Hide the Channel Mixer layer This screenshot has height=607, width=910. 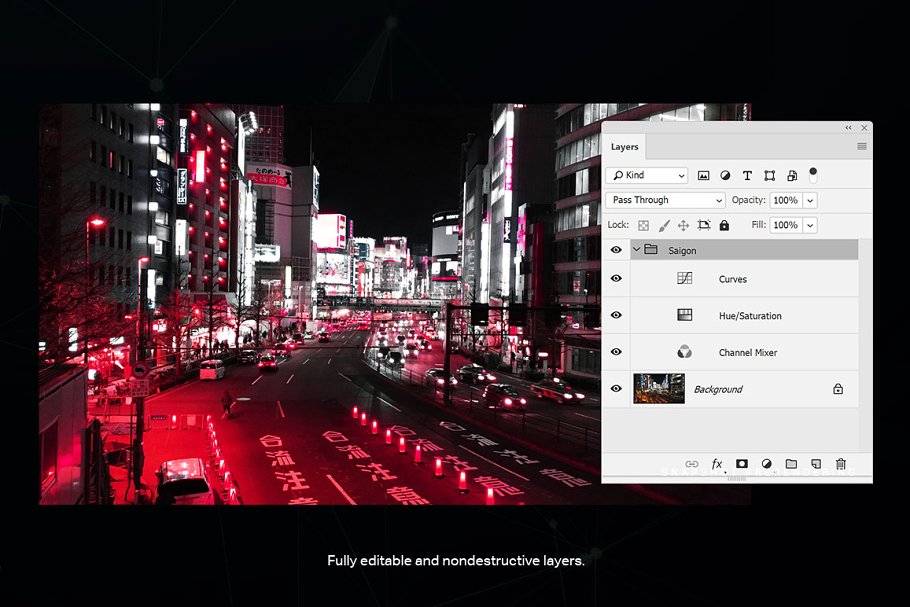pyautogui.click(x=617, y=352)
